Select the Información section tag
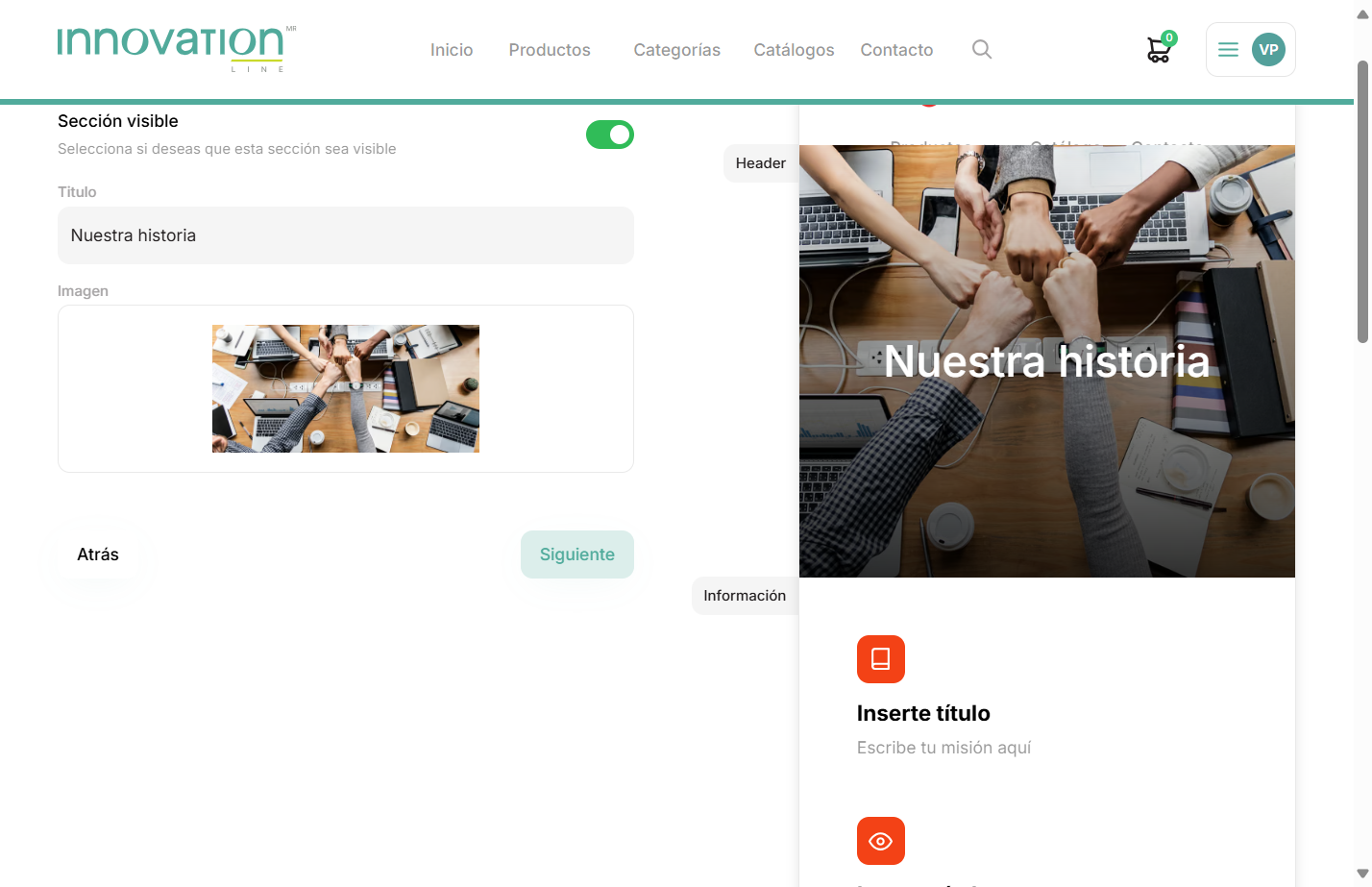This screenshot has height=887, width=1372. click(x=745, y=596)
